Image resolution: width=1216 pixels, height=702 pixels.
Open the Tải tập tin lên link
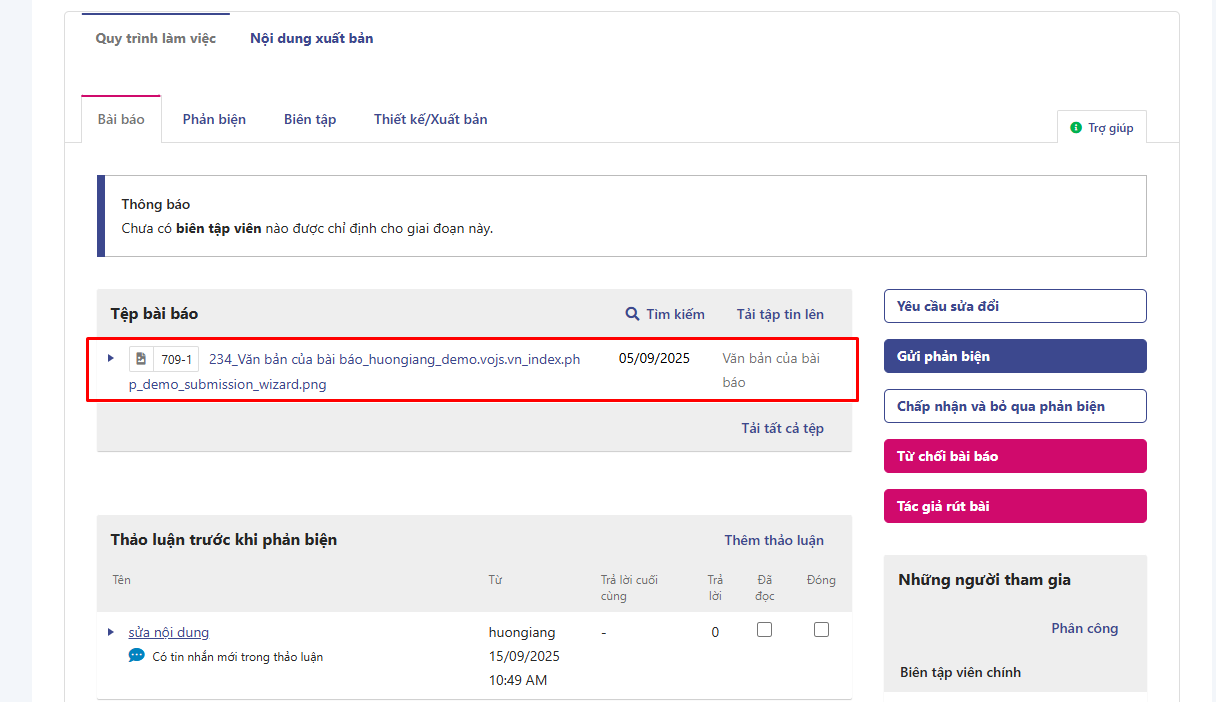(x=780, y=314)
